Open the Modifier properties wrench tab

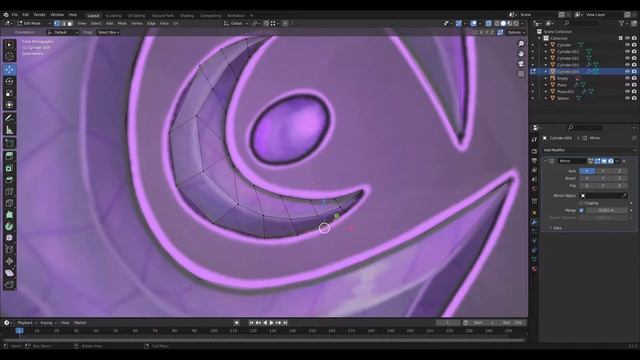click(x=534, y=222)
